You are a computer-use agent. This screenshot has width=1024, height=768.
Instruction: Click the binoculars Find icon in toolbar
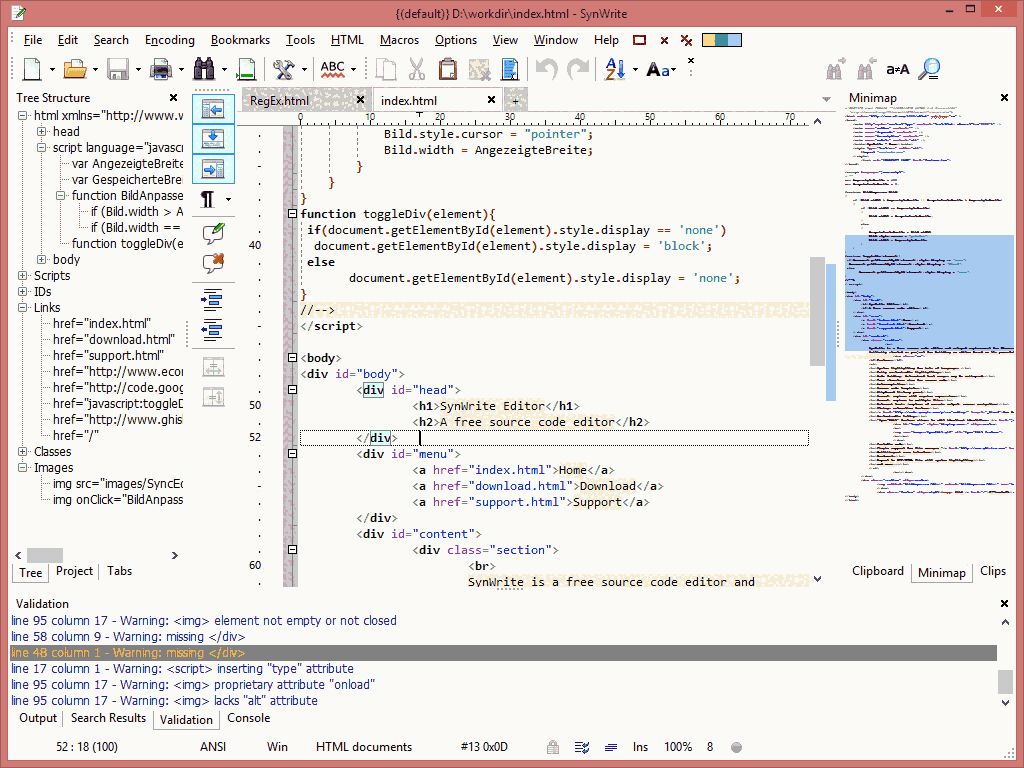[x=205, y=69]
